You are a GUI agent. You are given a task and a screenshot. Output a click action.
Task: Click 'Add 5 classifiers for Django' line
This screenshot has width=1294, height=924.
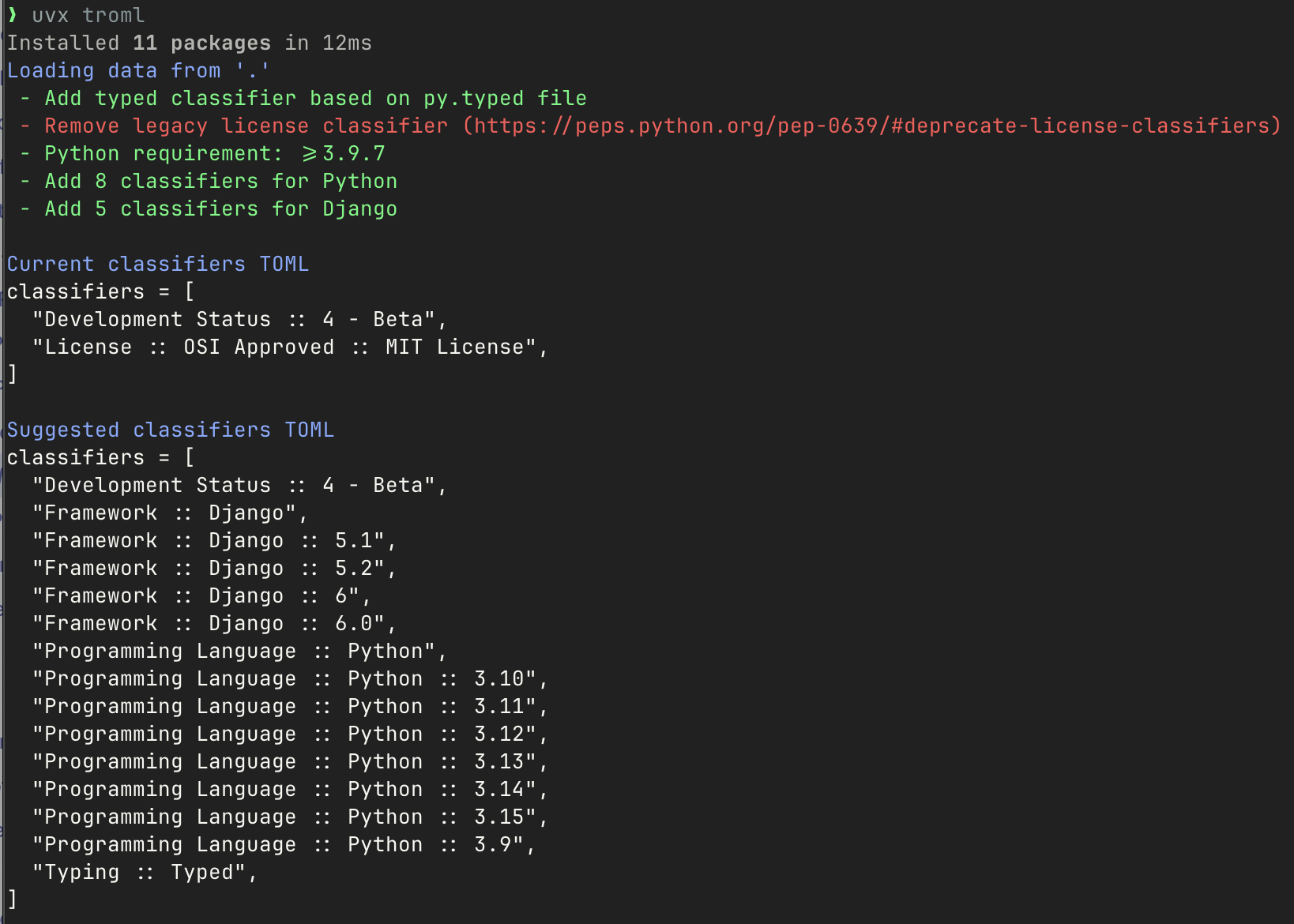[220, 208]
